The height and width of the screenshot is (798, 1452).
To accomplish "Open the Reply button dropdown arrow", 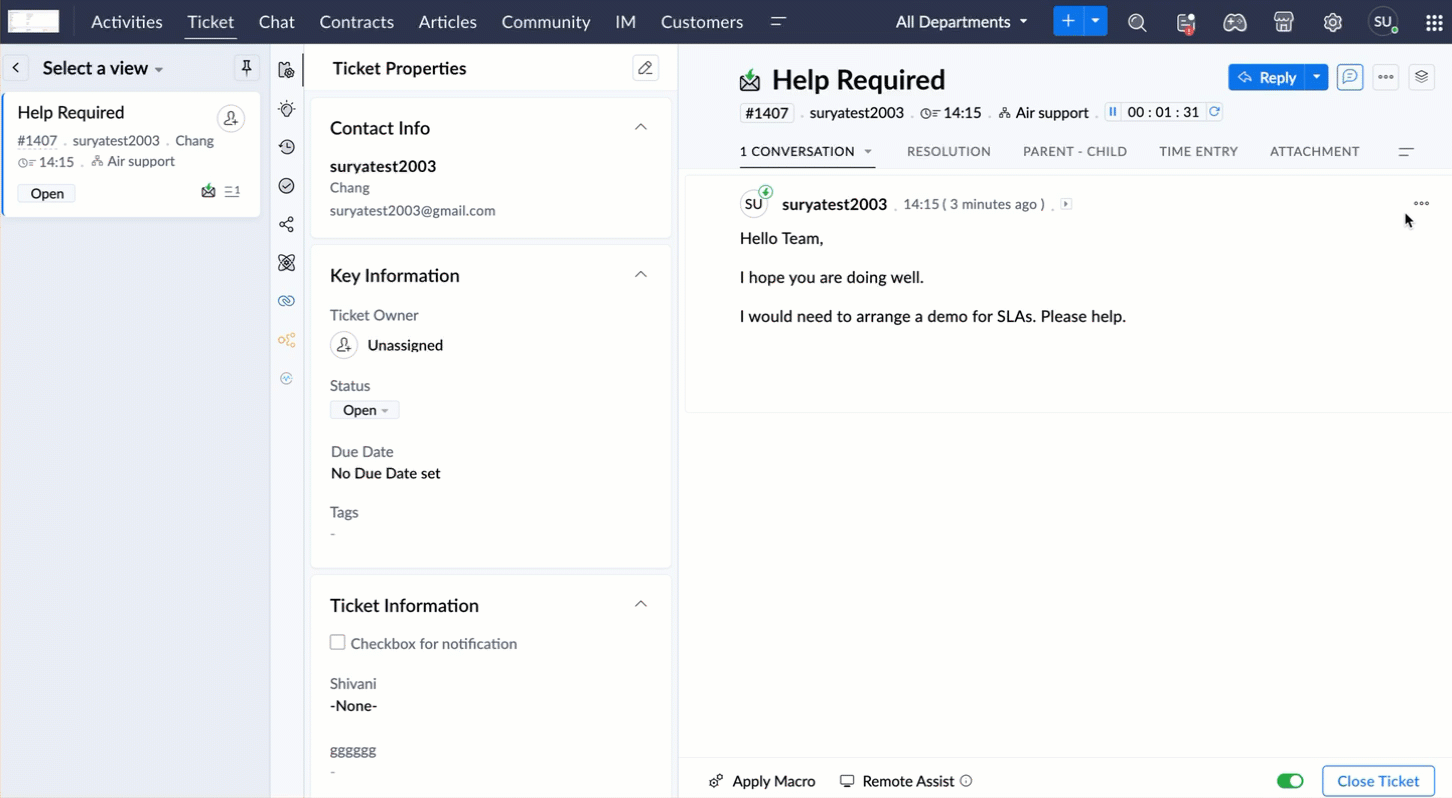I will click(1317, 77).
